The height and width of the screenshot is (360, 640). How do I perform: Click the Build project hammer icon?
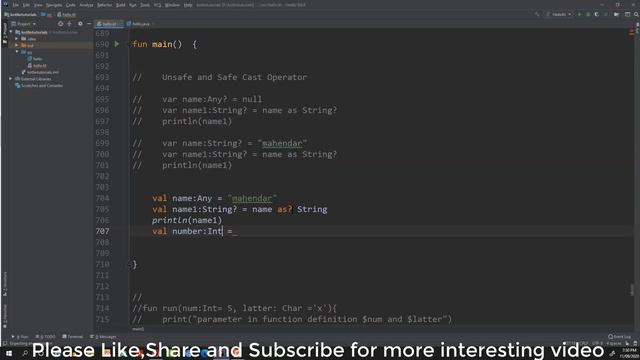(537, 14)
